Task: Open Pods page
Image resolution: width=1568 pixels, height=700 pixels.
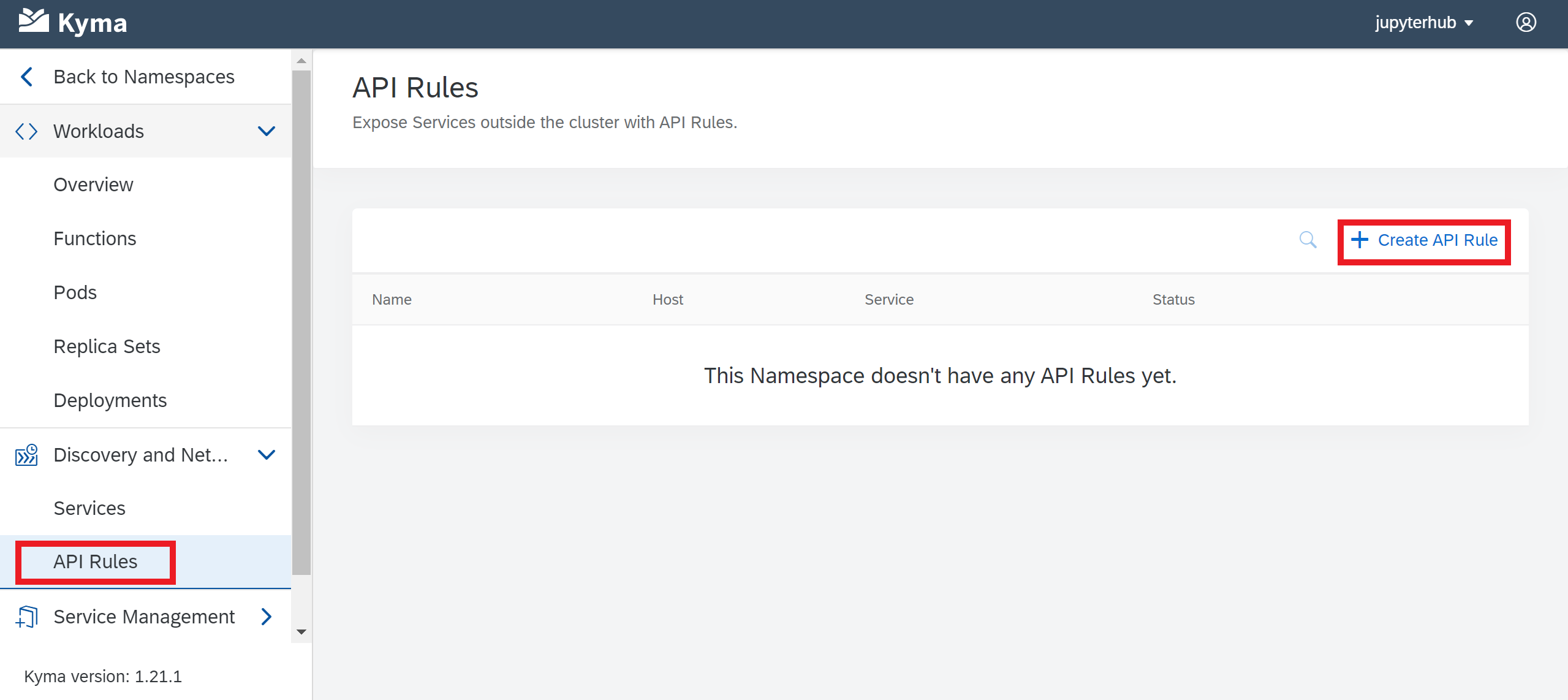Action: (146, 292)
